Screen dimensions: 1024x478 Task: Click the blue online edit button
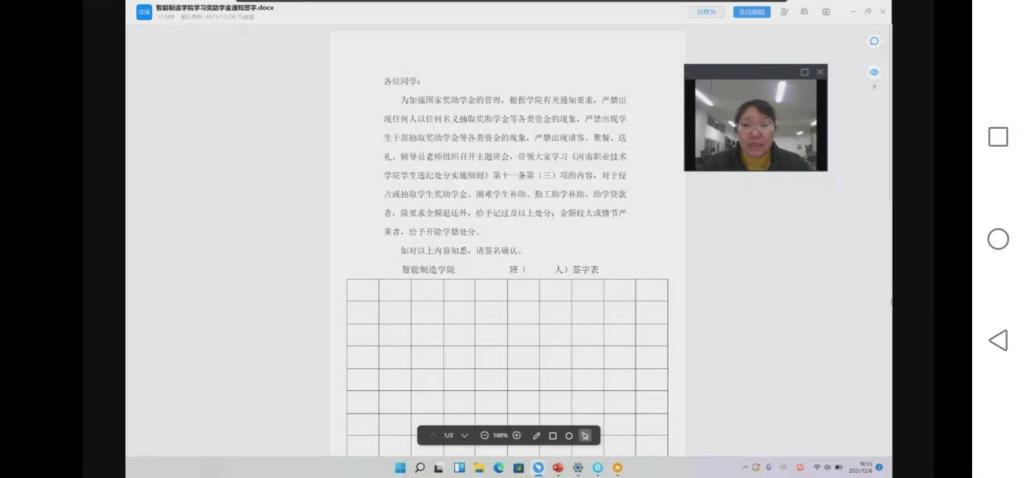pos(750,12)
